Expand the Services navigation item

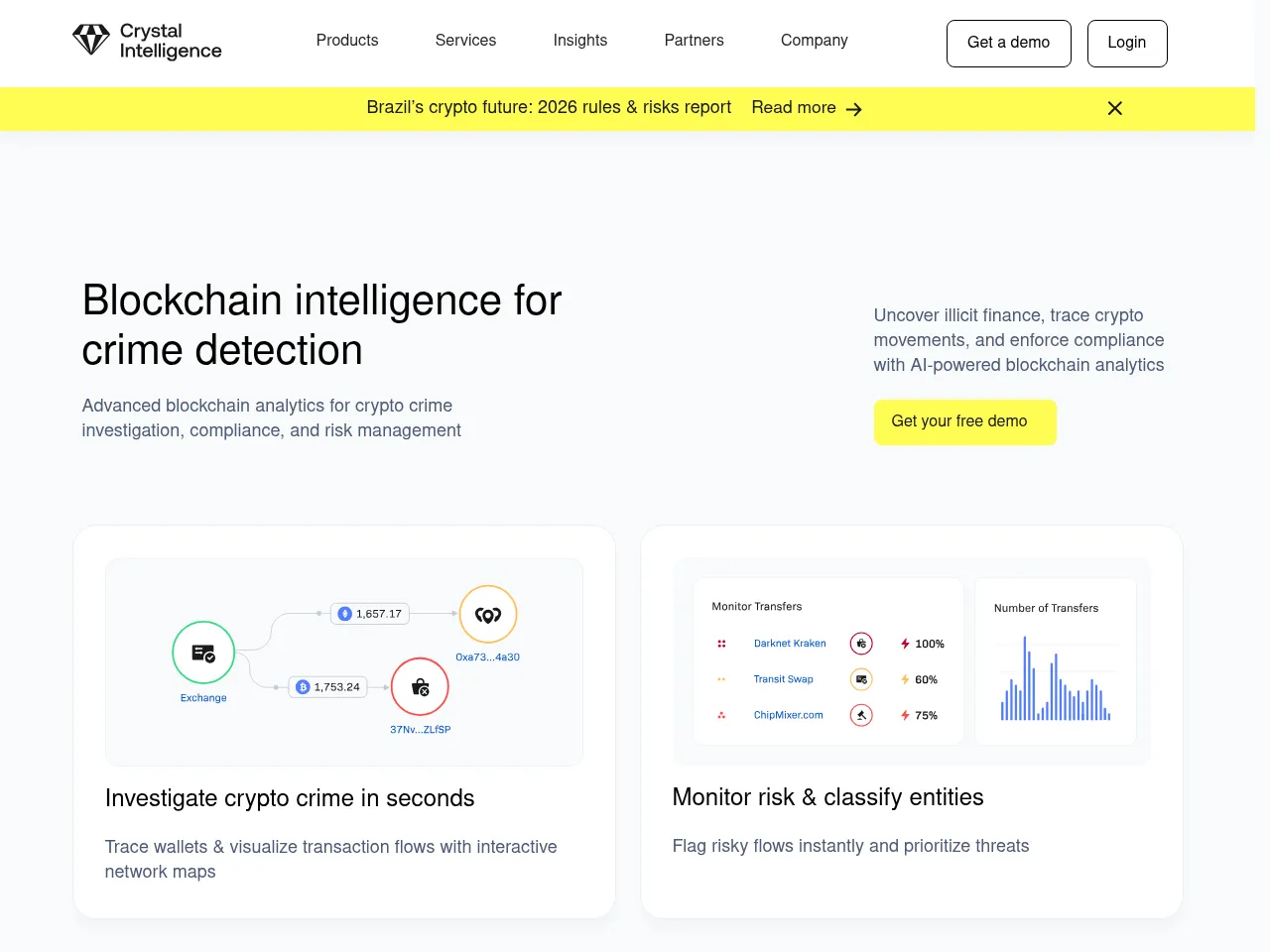pyautogui.click(x=465, y=41)
